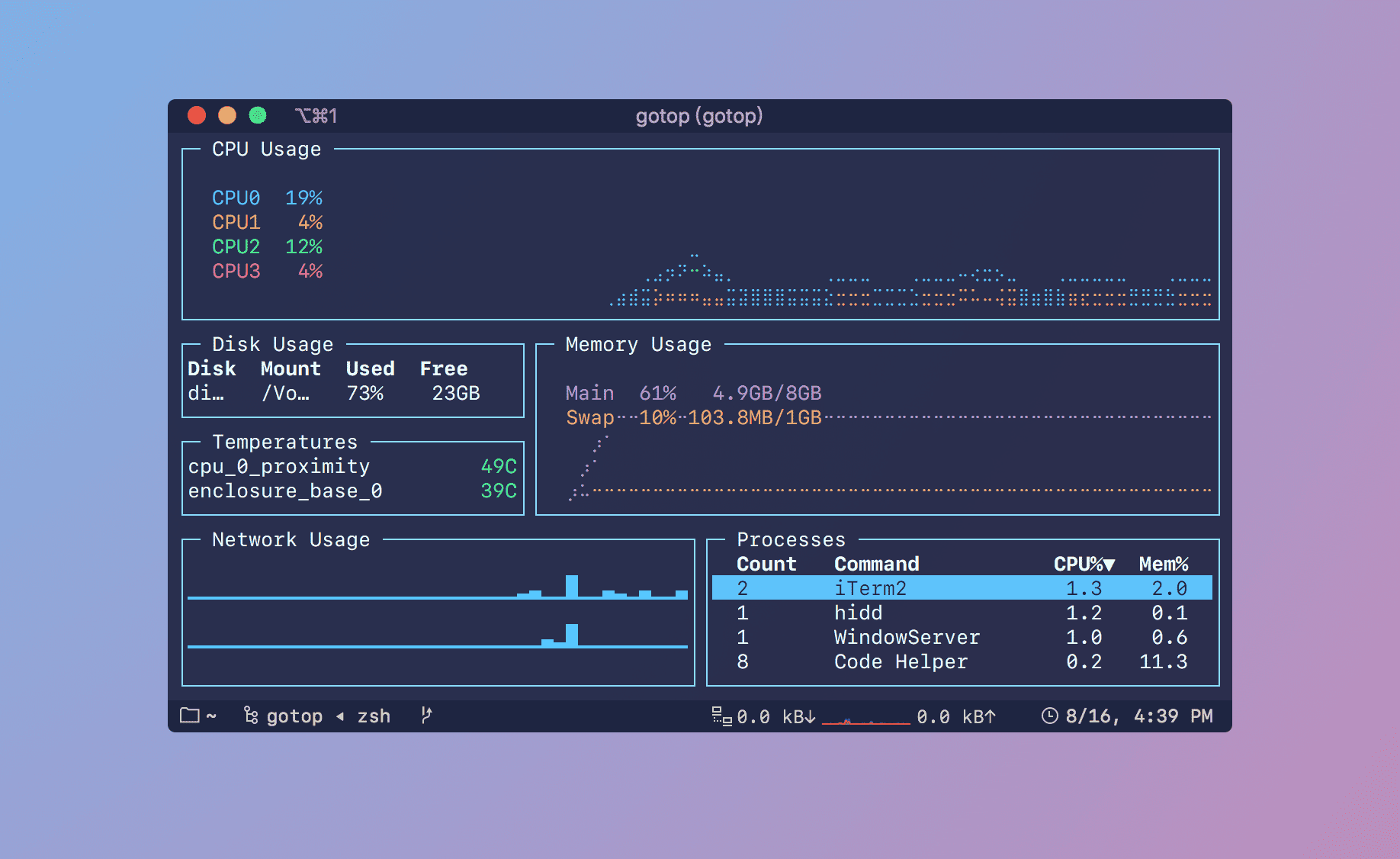Click the folder icon in the status bar
This screenshot has height=859, width=1400.
click(189, 716)
